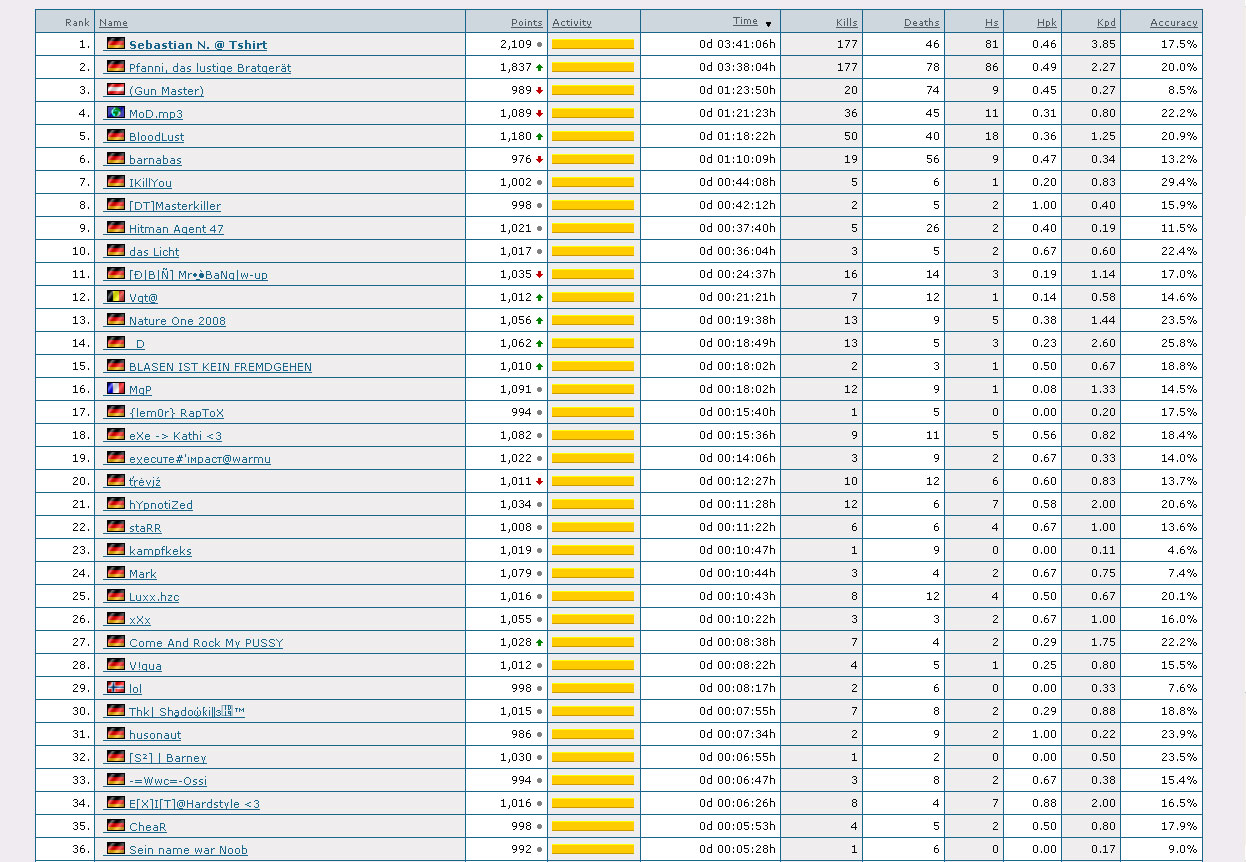1246x862 pixels.
Task: Click the French flag next to MqP
Action: [x=116, y=389]
